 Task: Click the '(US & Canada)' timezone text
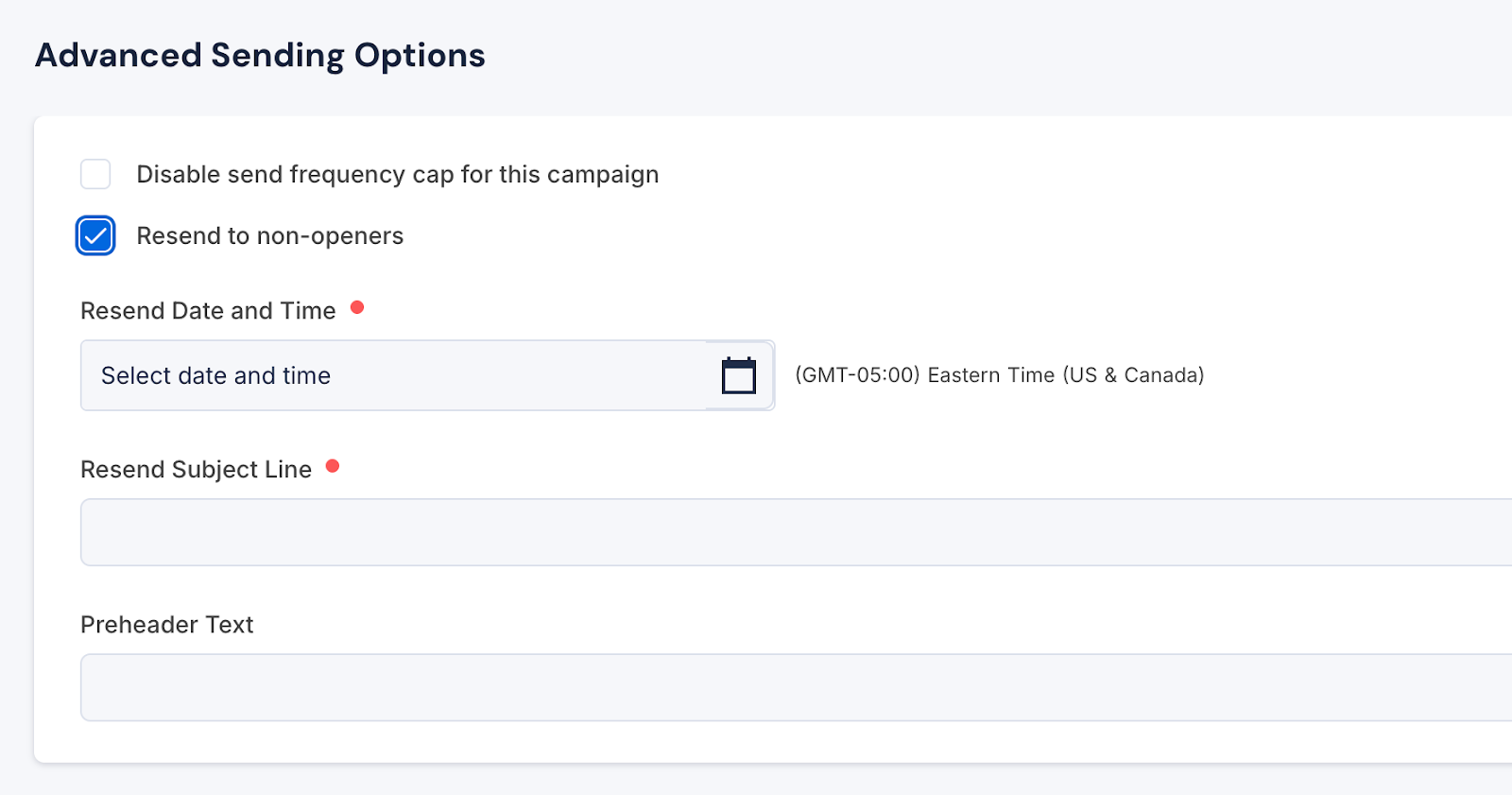click(x=1133, y=375)
